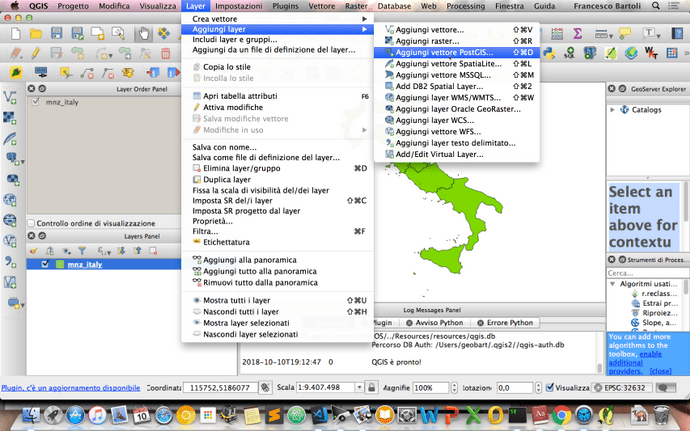Open the Processing menu in menu bar
Image resolution: width=690 pixels, height=431 pixels.
[x=465, y=6]
